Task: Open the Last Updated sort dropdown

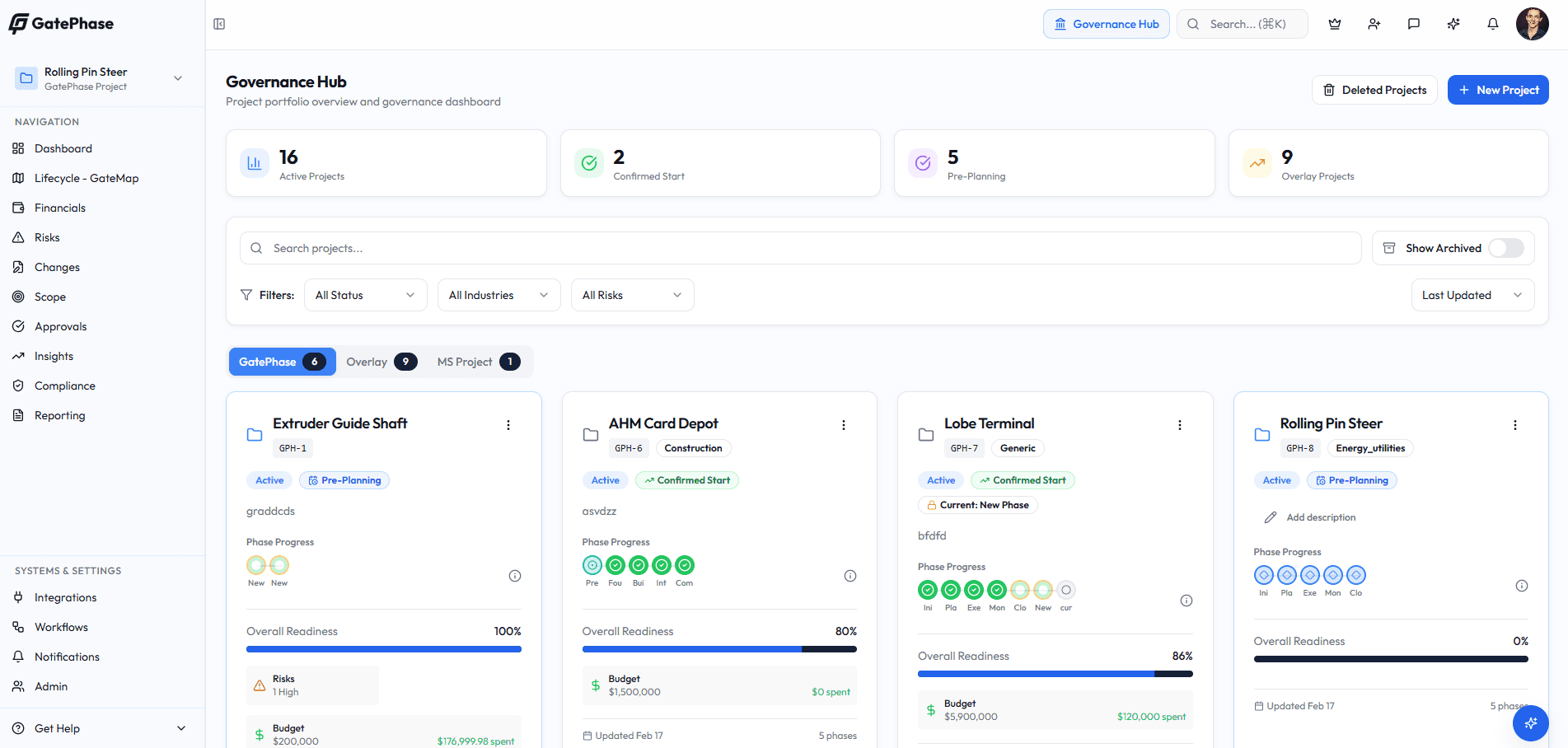Action: pos(1473,295)
